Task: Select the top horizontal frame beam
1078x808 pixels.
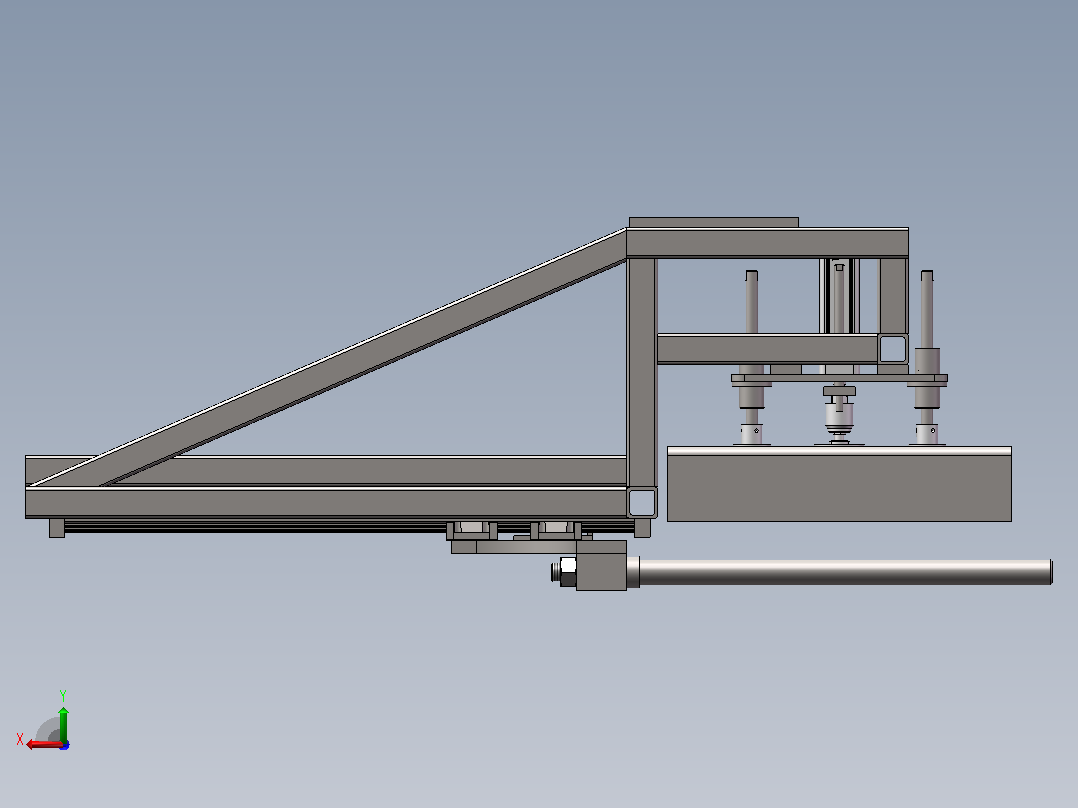Action: [767, 243]
